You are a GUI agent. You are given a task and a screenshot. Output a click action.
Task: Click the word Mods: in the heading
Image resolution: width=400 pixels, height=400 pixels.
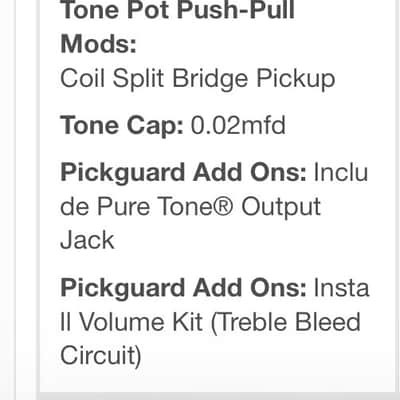(x=99, y=44)
